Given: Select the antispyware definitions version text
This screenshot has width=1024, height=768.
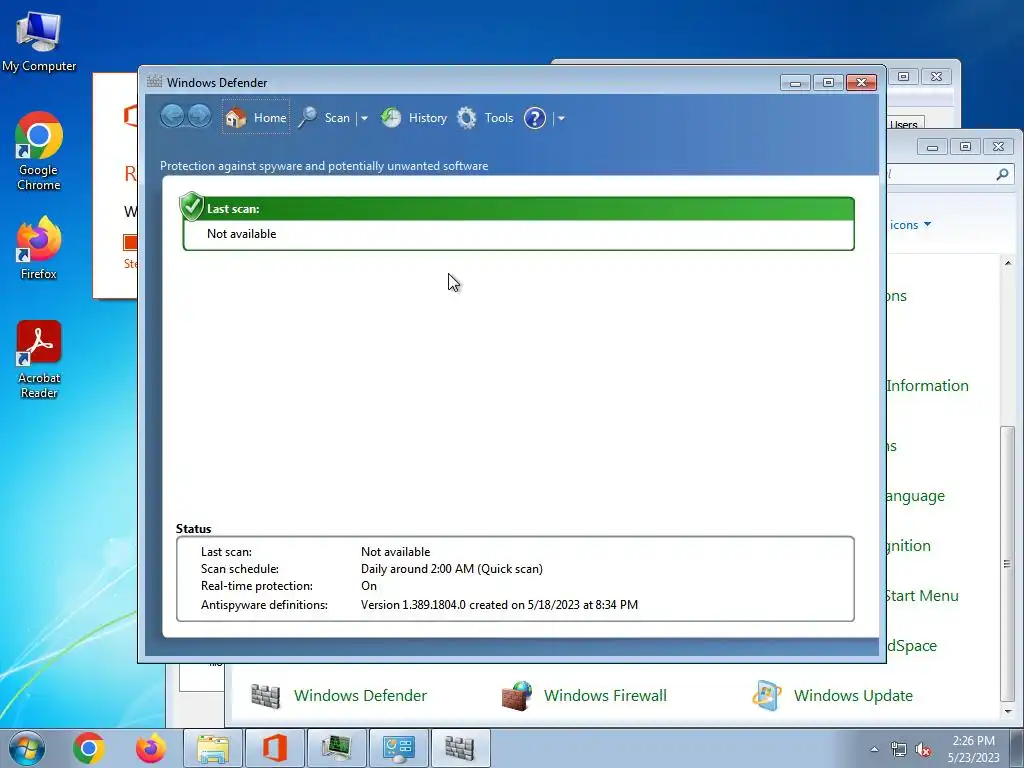Looking at the screenshot, I should tap(499, 605).
